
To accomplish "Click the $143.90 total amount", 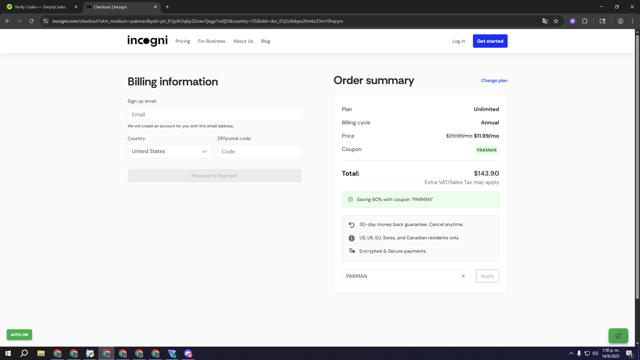I will (486, 173).
